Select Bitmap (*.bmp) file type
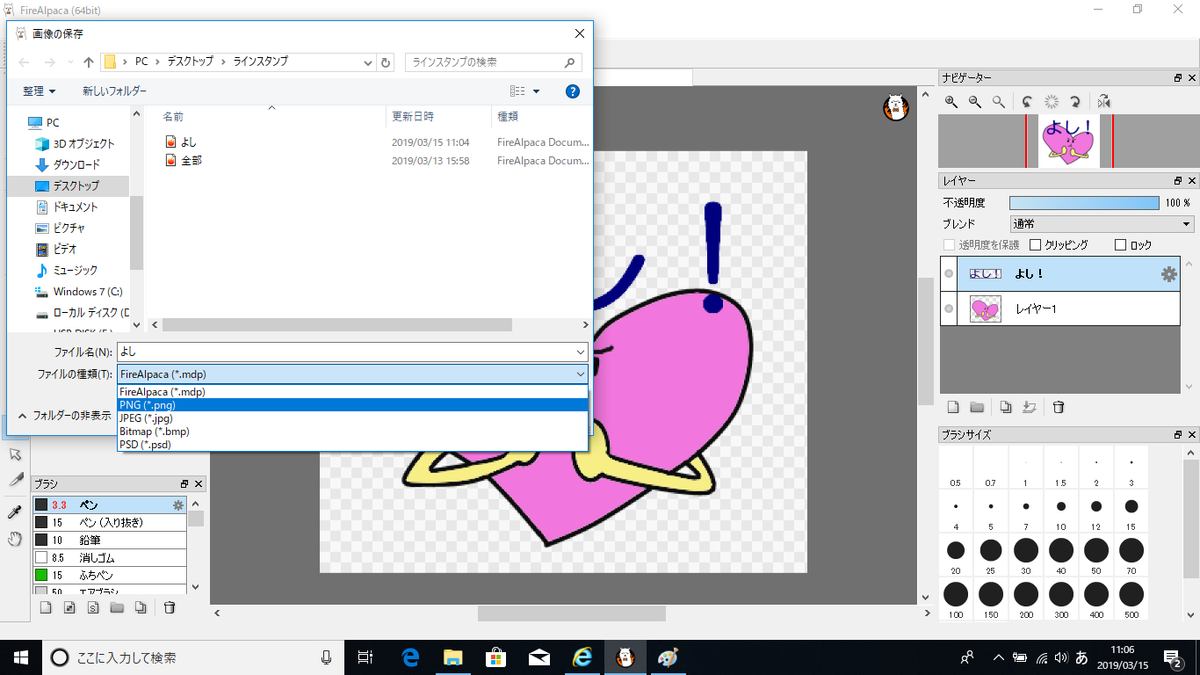 [353, 431]
